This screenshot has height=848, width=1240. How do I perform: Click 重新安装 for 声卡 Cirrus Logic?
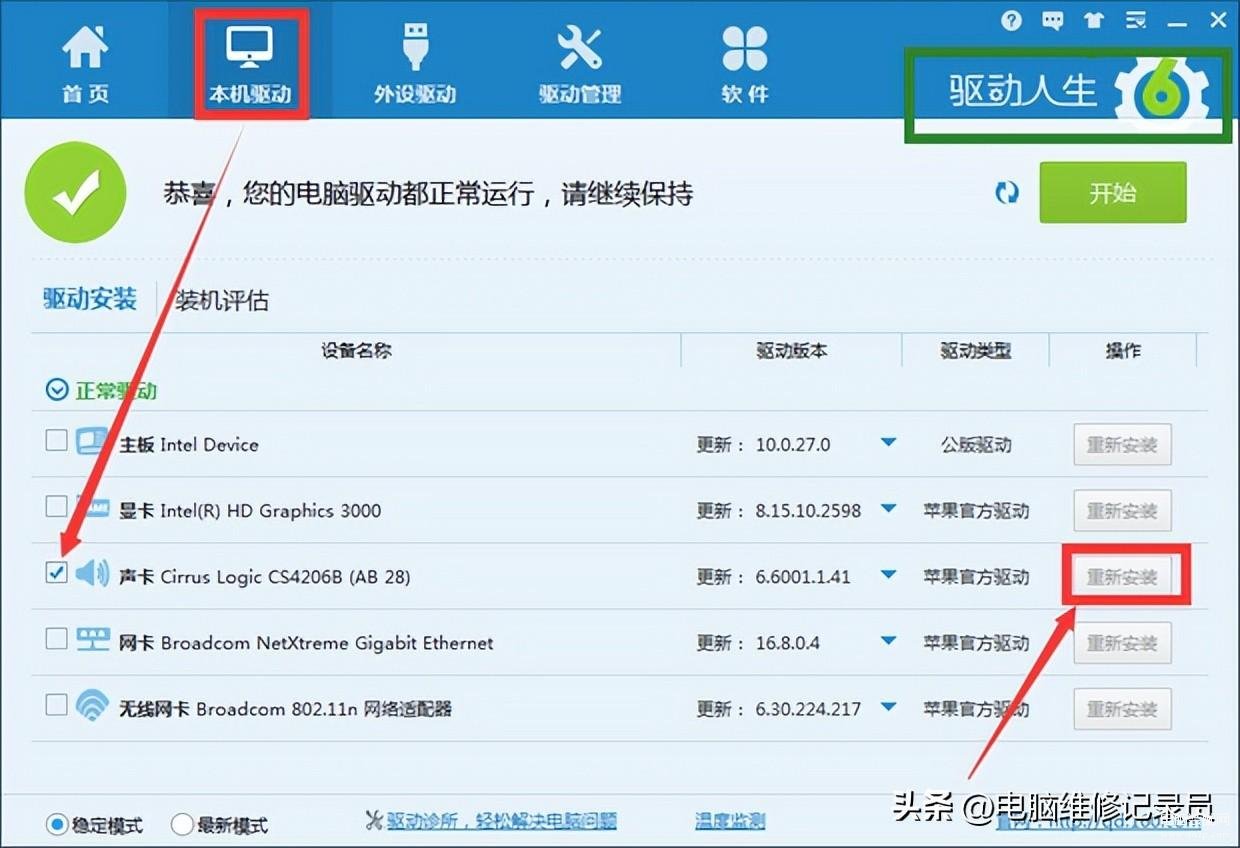pos(1122,576)
